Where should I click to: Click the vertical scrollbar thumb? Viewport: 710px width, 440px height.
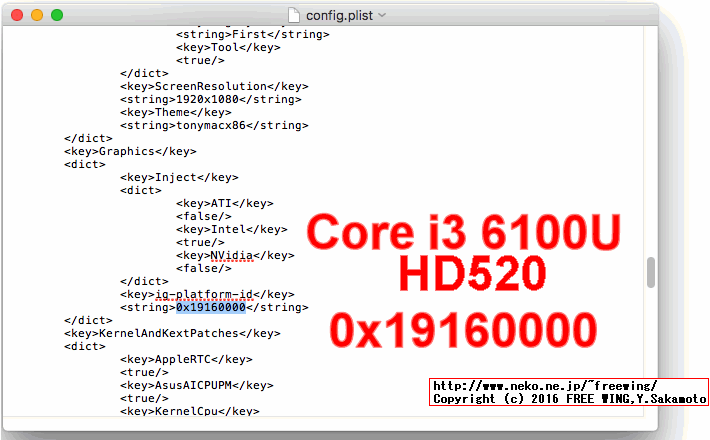(651, 271)
